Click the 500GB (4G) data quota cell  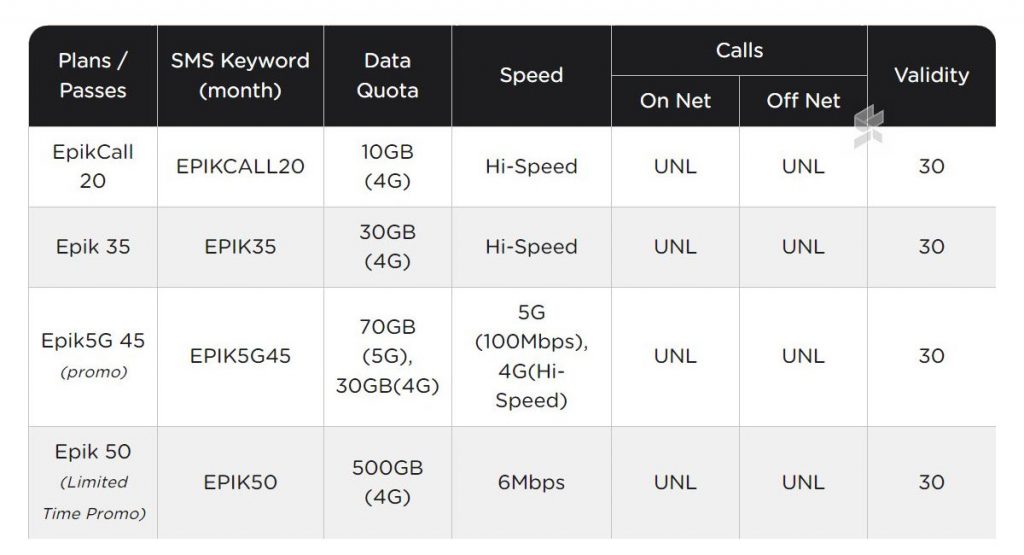point(387,483)
